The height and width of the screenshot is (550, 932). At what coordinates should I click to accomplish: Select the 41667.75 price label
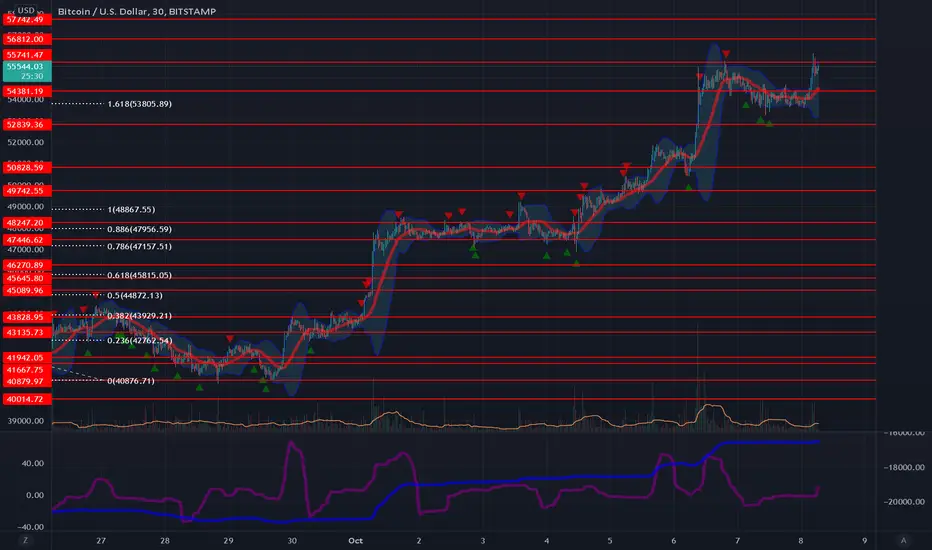point(27,370)
